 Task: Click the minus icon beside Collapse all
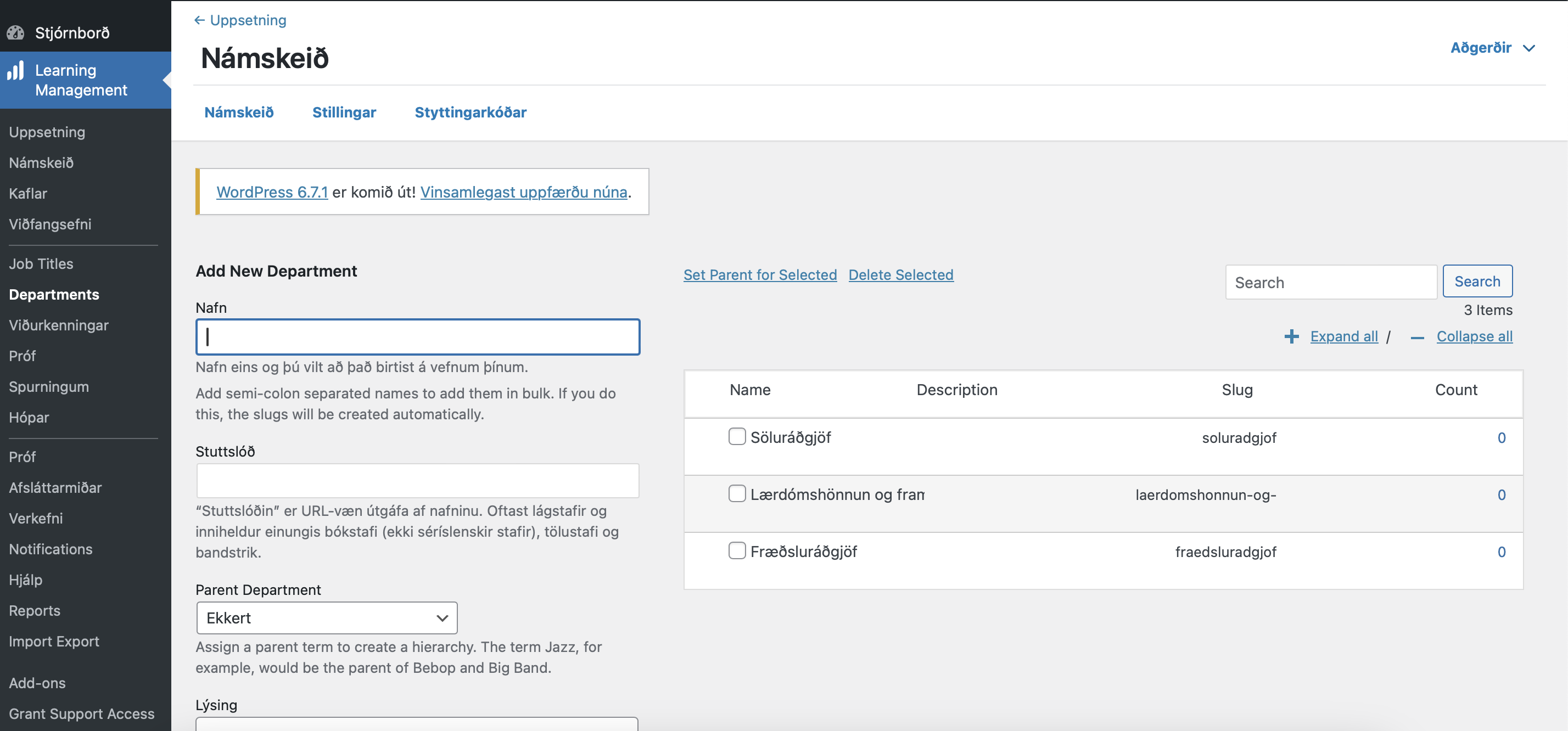click(1417, 338)
